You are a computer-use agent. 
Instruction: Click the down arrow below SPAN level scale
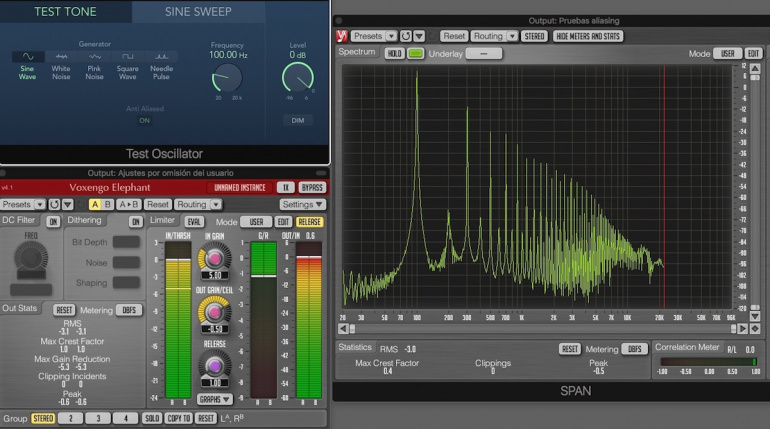tap(755, 316)
